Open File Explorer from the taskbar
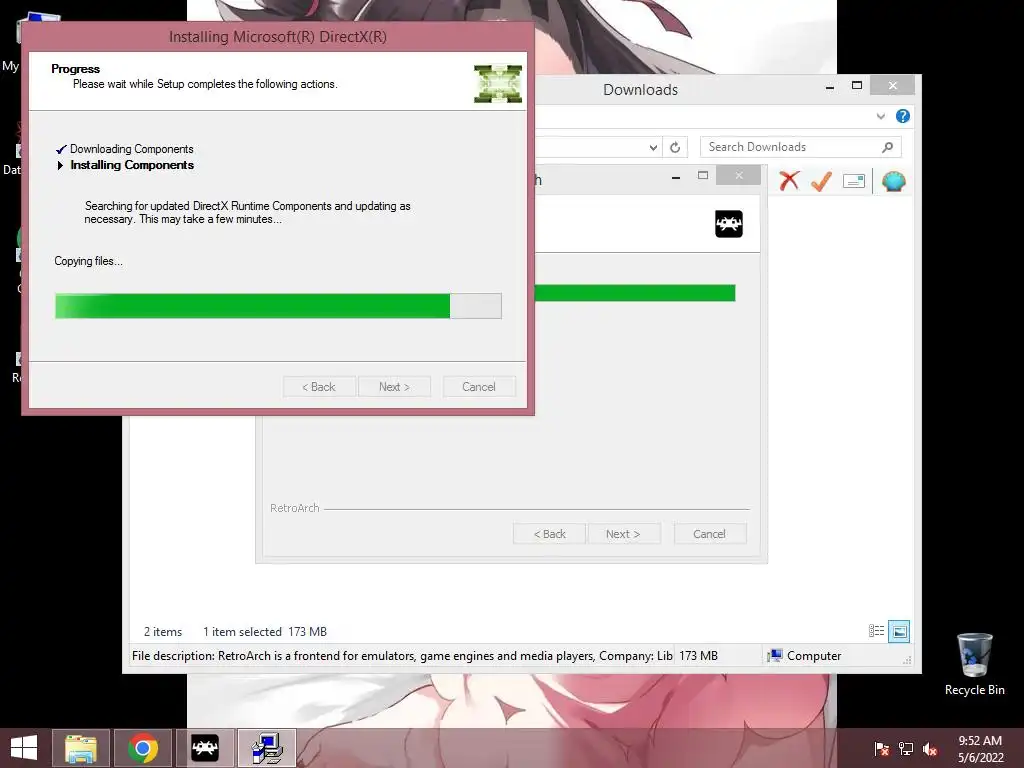Viewport: 1024px width, 768px height. tap(81, 748)
